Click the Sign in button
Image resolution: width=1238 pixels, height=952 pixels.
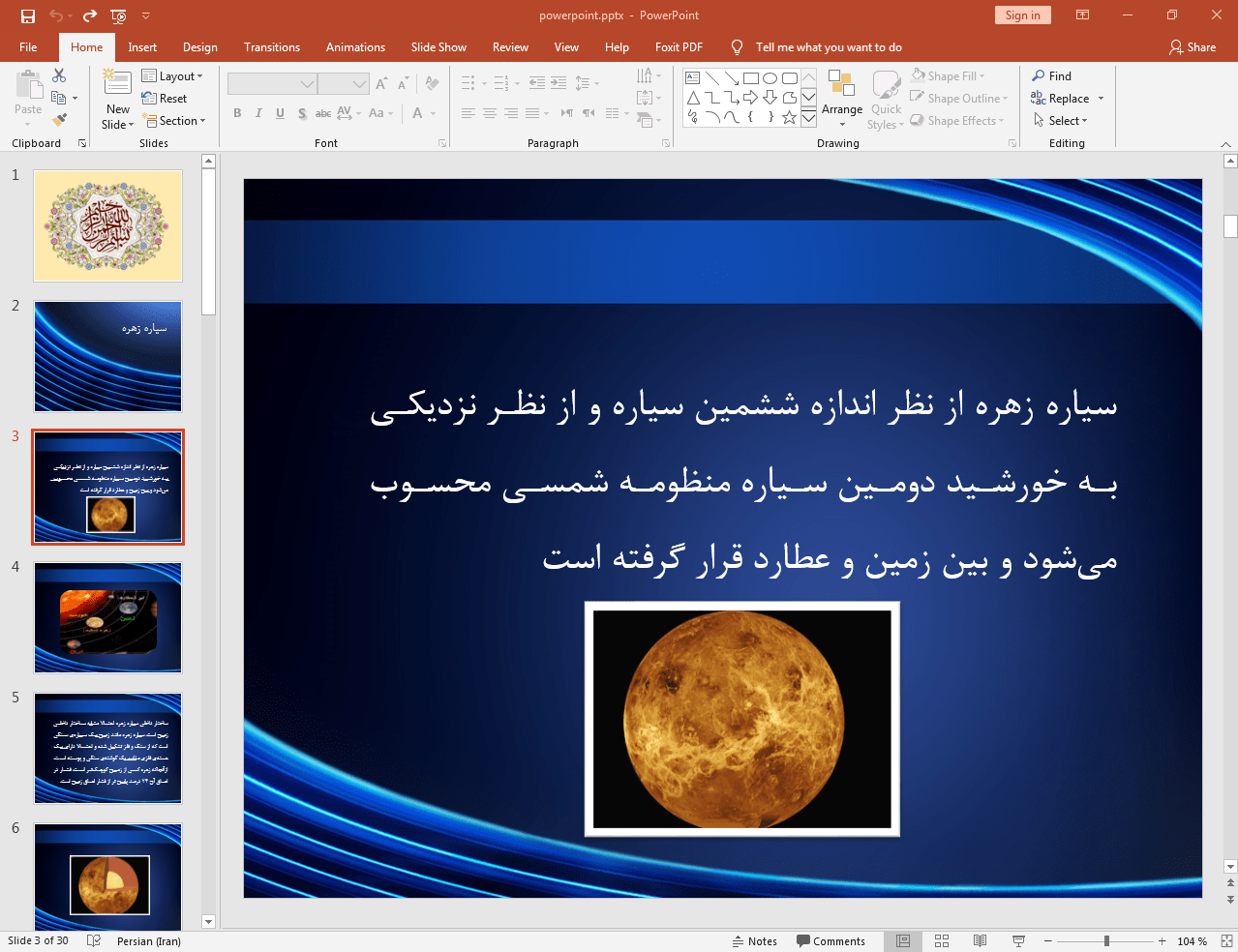tap(1022, 15)
